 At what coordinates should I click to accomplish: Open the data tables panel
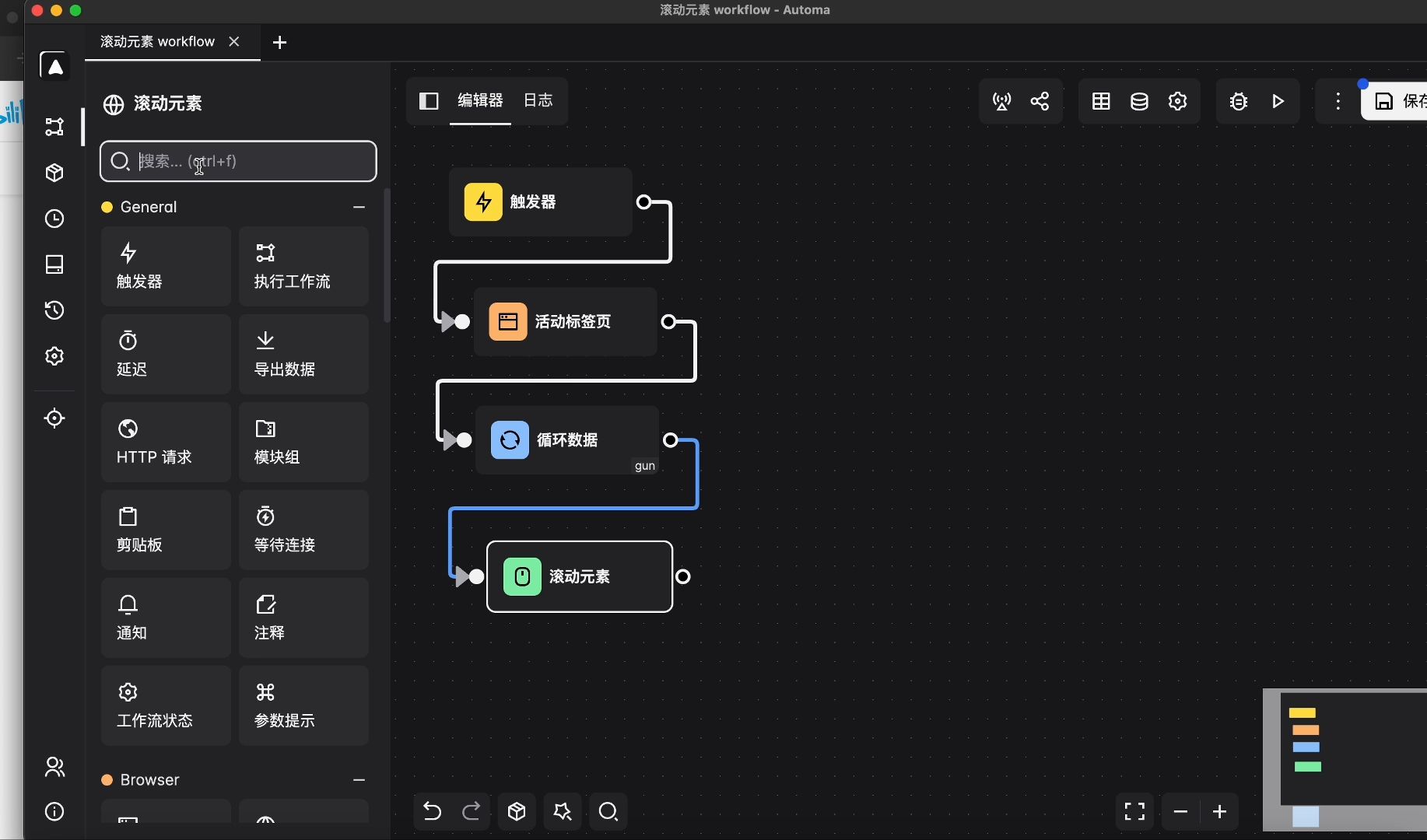(x=1101, y=101)
